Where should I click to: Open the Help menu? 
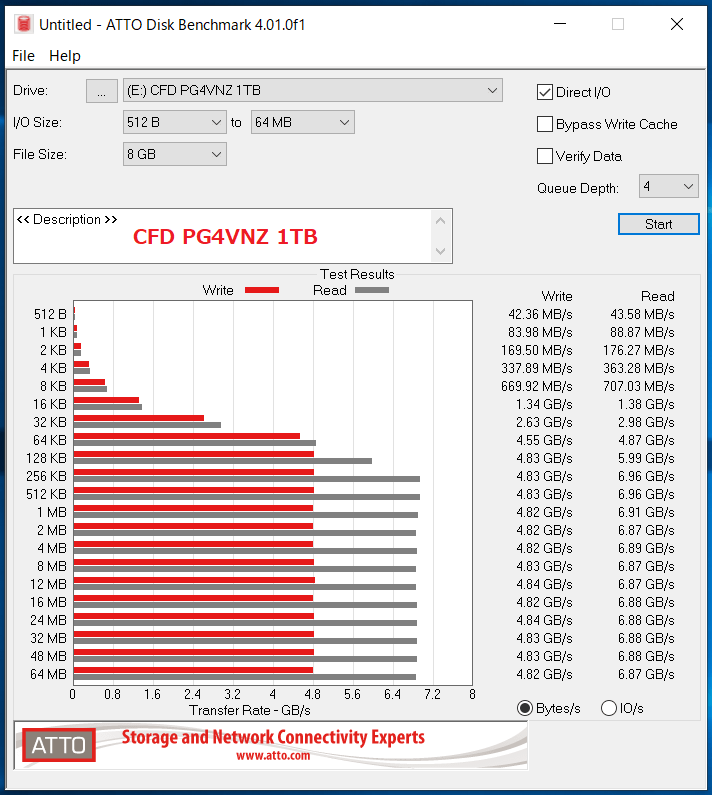click(x=65, y=56)
